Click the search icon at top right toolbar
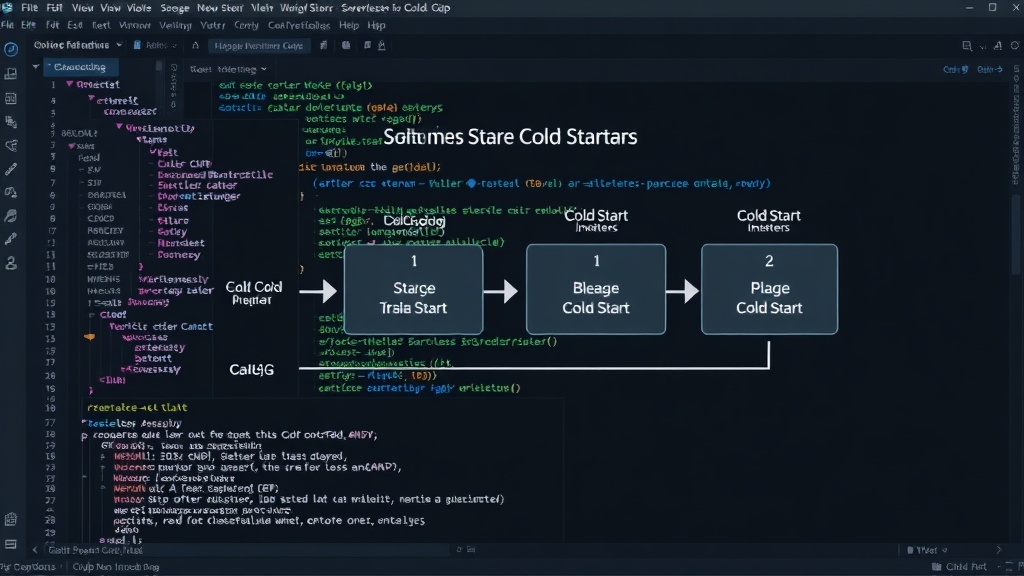The height and width of the screenshot is (576, 1024). point(967,46)
